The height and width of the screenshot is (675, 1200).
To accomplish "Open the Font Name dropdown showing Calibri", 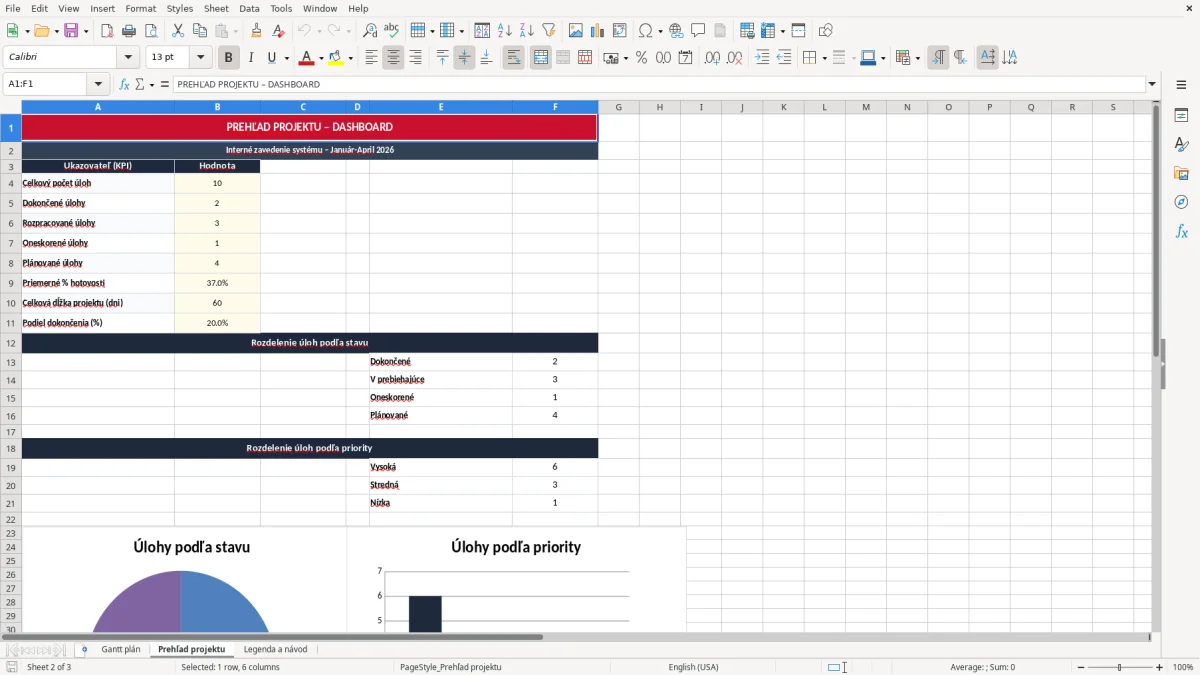I will click(128, 58).
